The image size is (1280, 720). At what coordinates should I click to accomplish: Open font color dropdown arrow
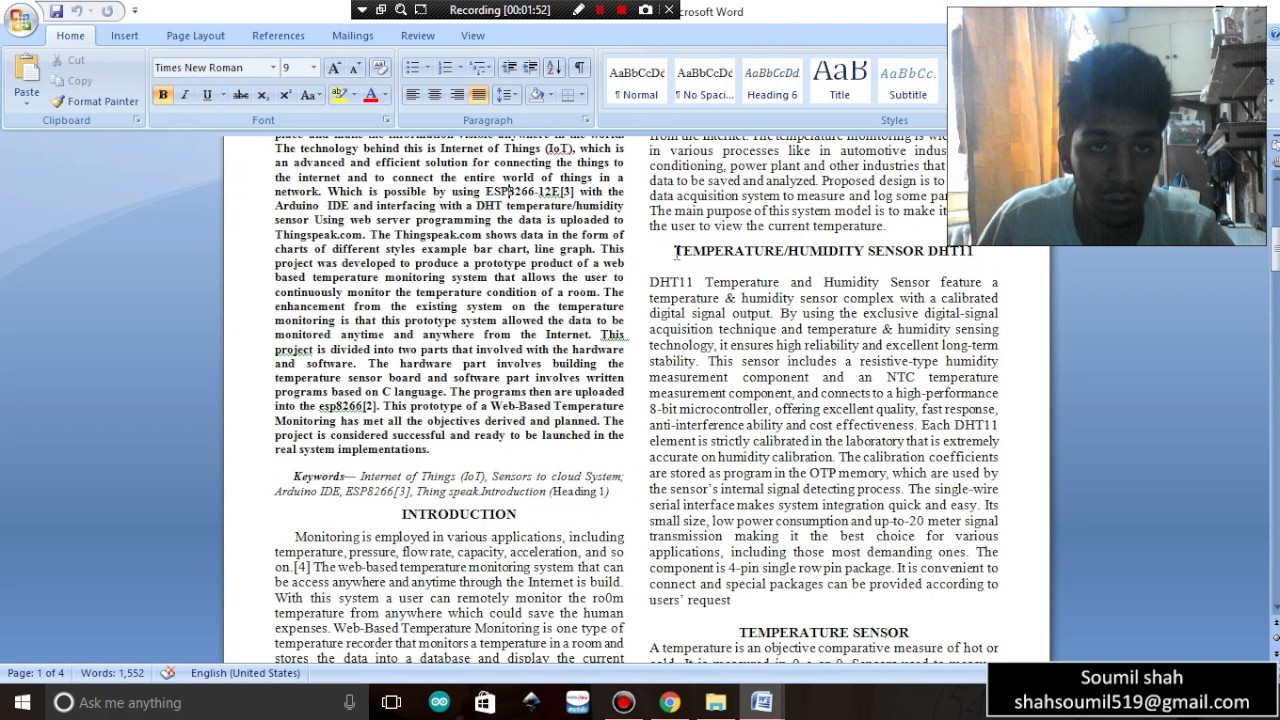tap(385, 95)
